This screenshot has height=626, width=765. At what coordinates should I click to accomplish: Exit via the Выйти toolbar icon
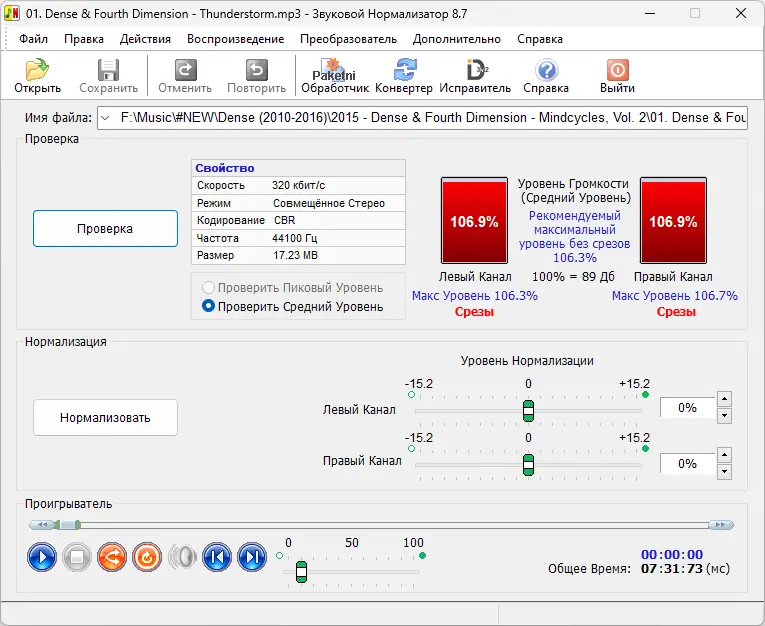pos(617,76)
